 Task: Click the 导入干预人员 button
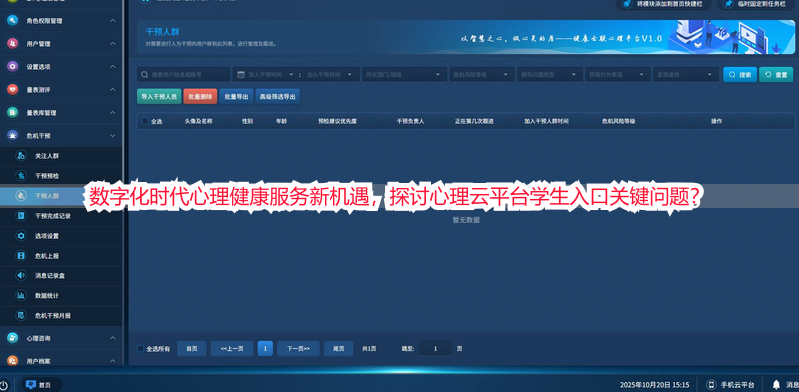tap(159, 96)
